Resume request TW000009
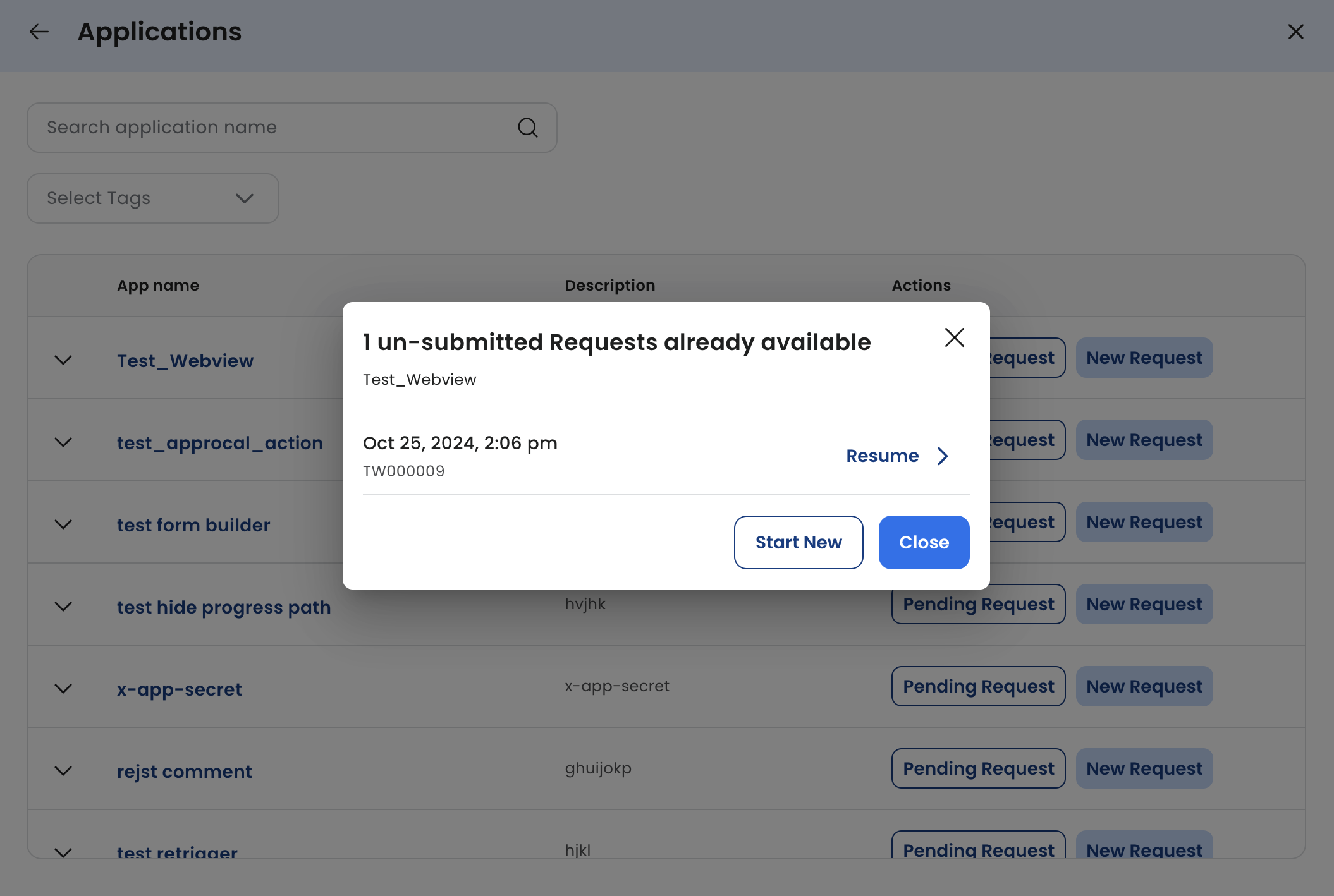 pyautogui.click(x=883, y=456)
